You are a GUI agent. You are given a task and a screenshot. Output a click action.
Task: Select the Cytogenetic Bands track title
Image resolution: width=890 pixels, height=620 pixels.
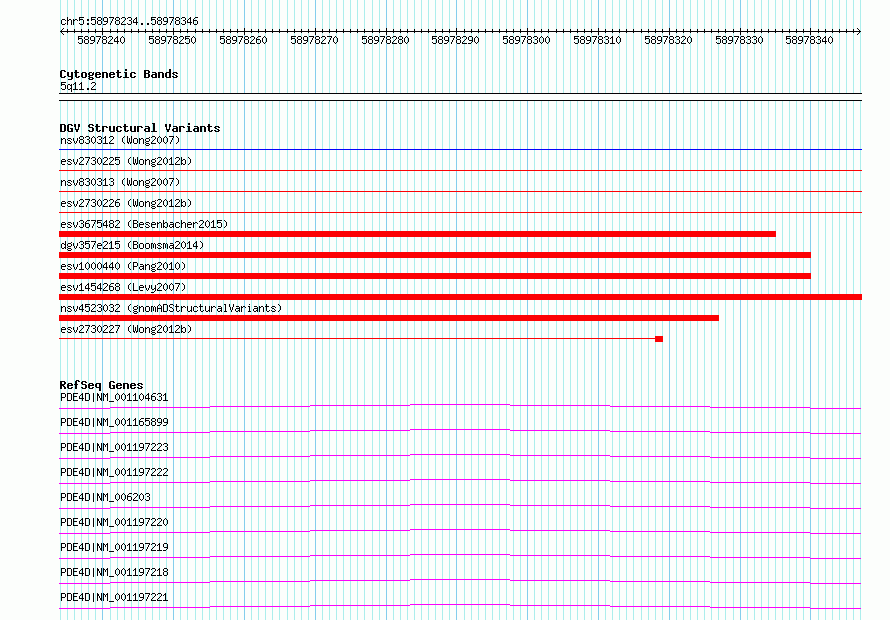pos(119,74)
